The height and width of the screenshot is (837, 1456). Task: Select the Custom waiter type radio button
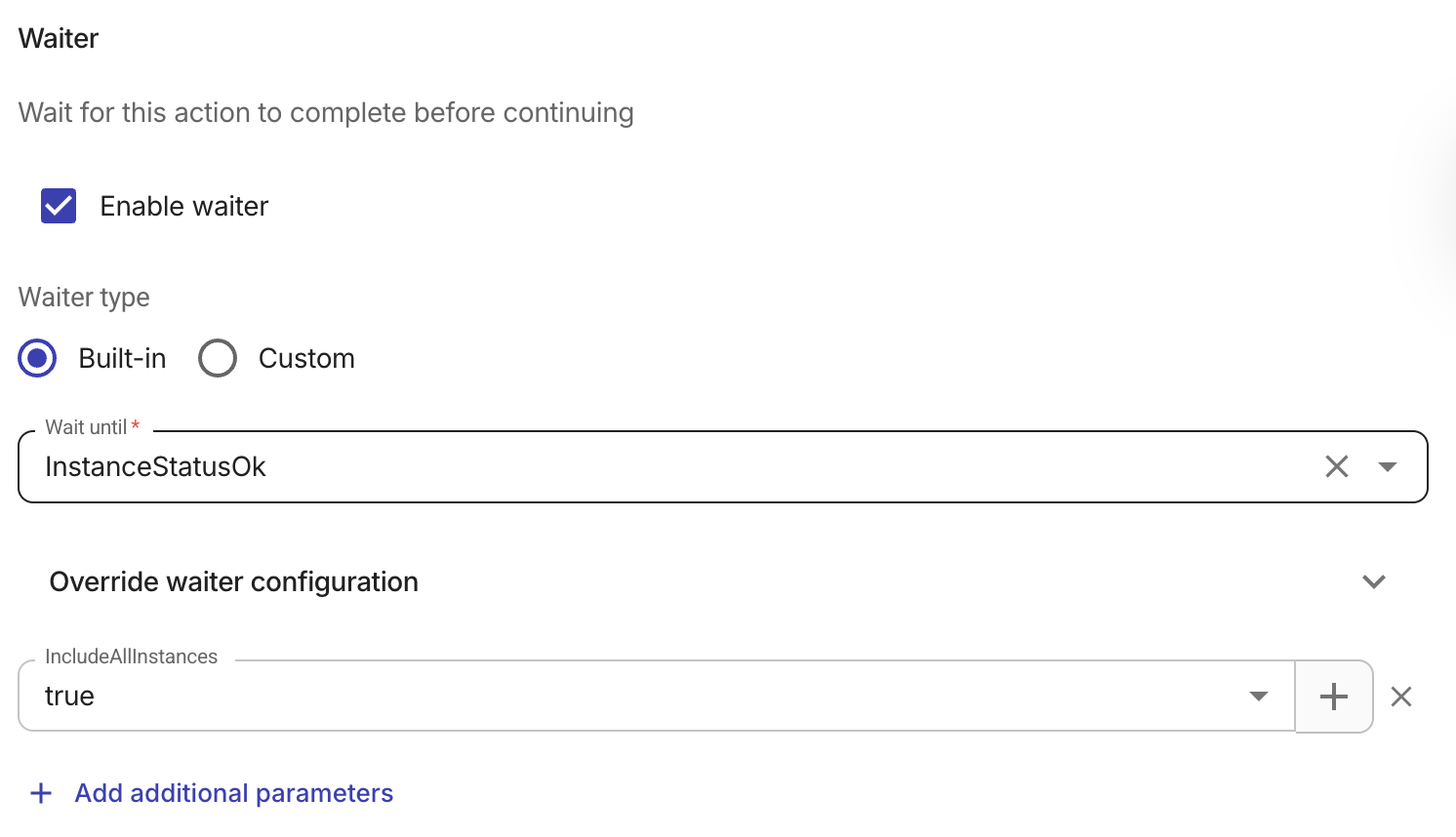(218, 358)
